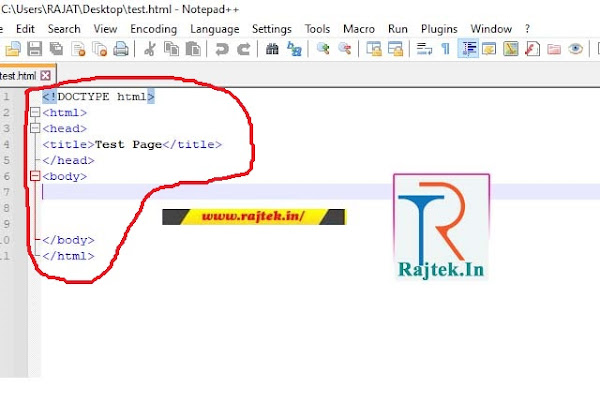Open the Encoding menu

(x=153, y=29)
